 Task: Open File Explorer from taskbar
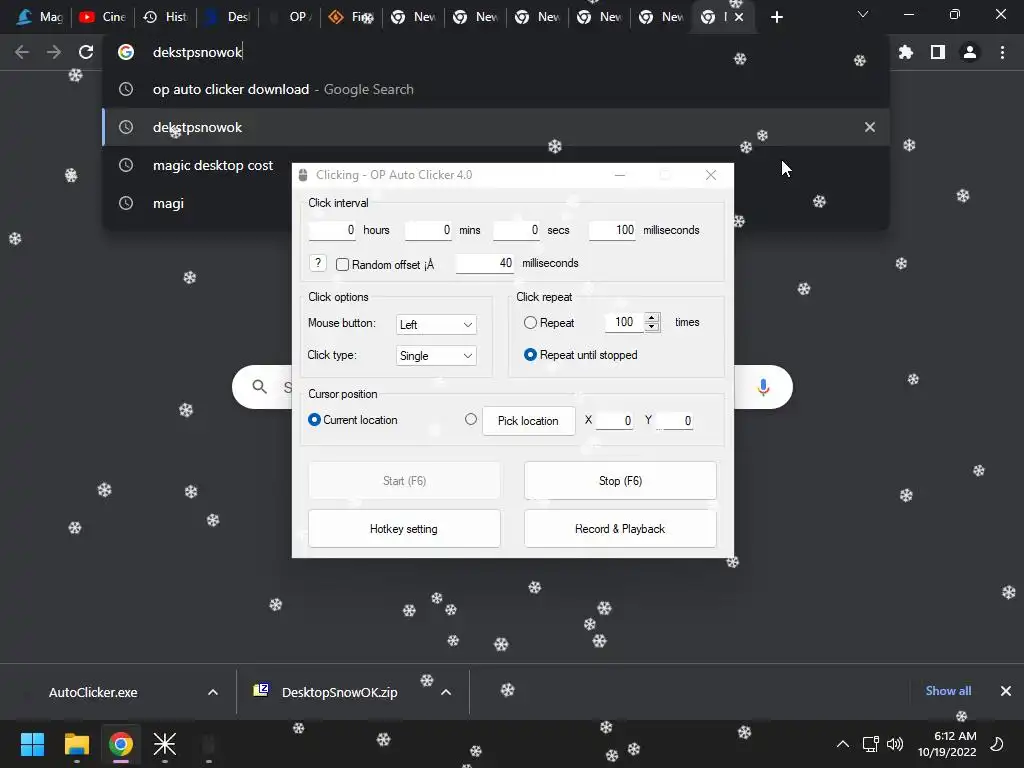tap(76, 744)
